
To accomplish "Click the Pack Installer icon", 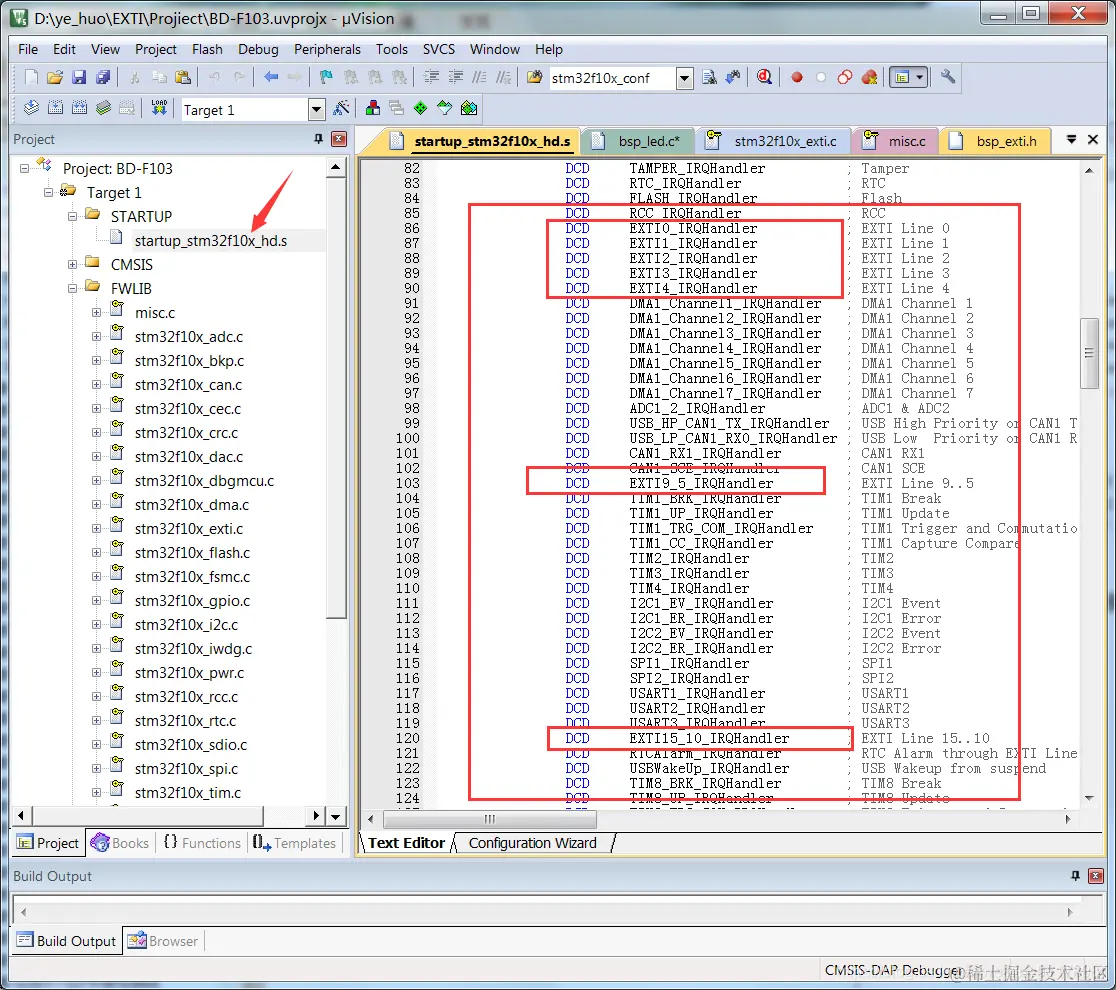I will pos(469,108).
